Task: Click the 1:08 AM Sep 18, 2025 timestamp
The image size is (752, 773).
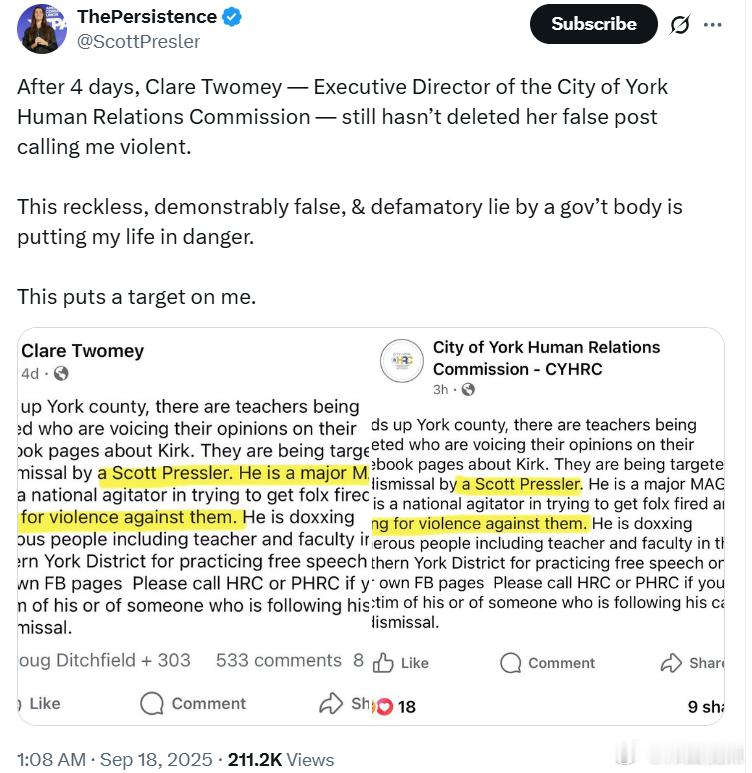Action: coord(115,760)
